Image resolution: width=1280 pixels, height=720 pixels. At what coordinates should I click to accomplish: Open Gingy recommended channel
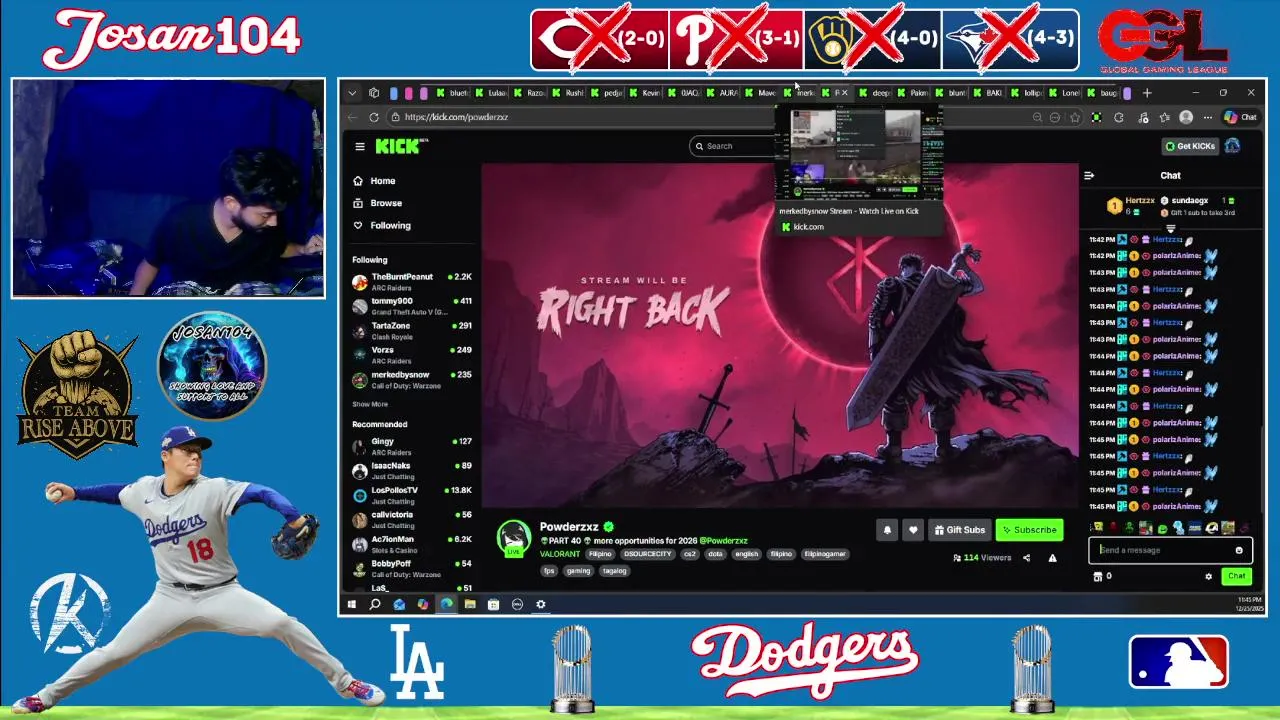point(412,446)
